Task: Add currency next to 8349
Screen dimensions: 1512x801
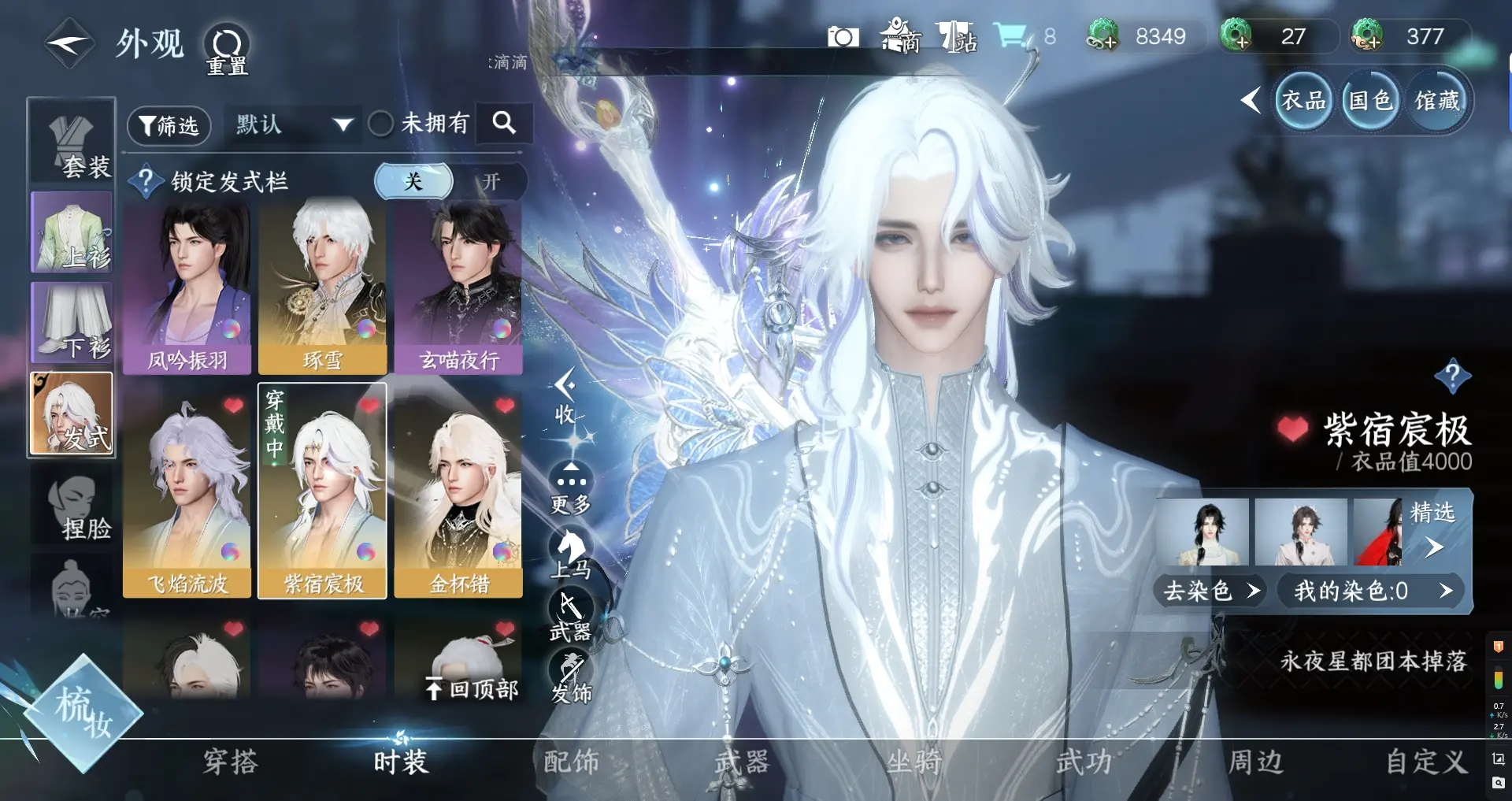Action: (x=1102, y=36)
